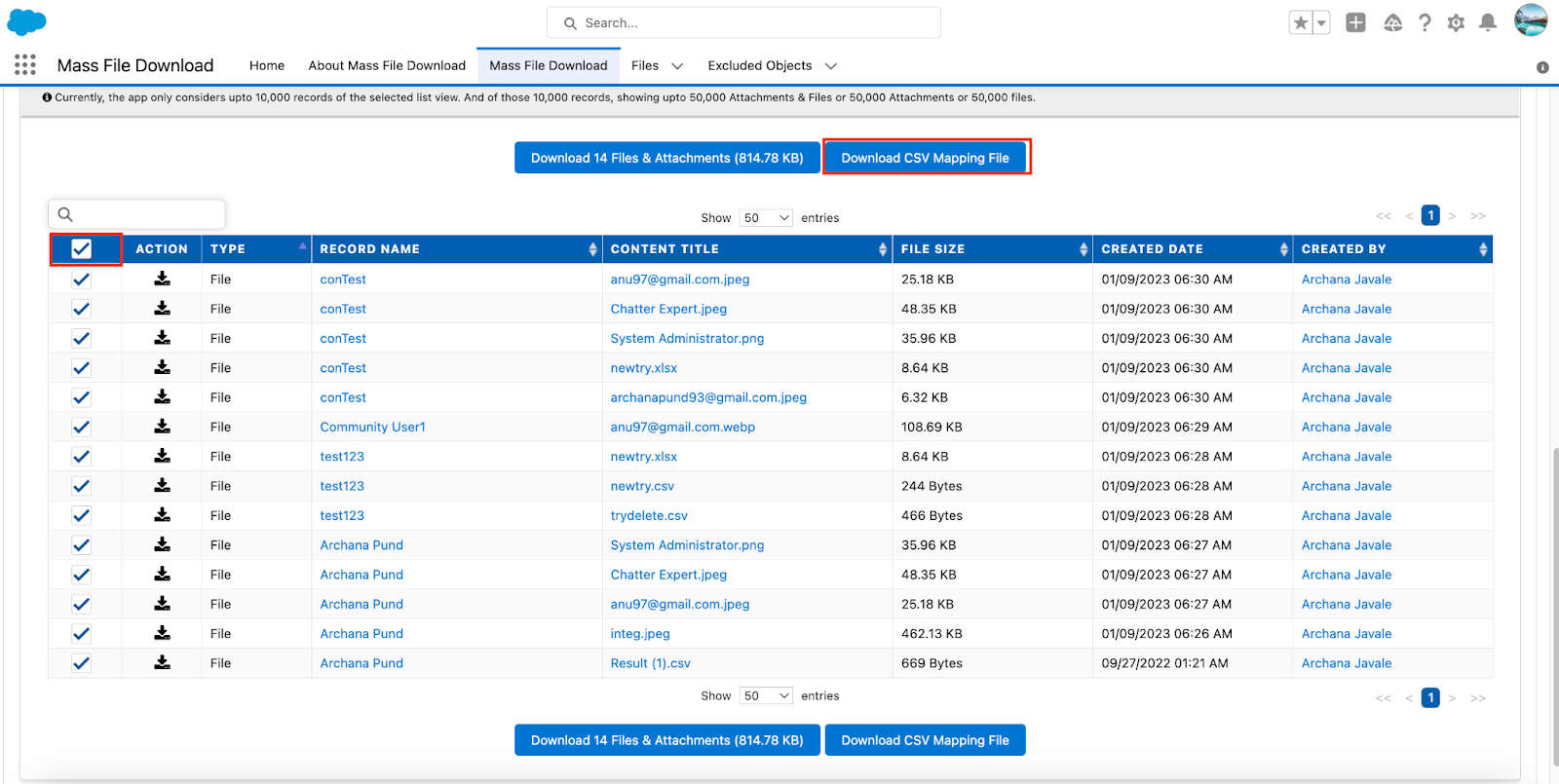Click download icon for archanapund93@gmail.com.jpeg row
The width and height of the screenshot is (1559, 784).
(162, 396)
